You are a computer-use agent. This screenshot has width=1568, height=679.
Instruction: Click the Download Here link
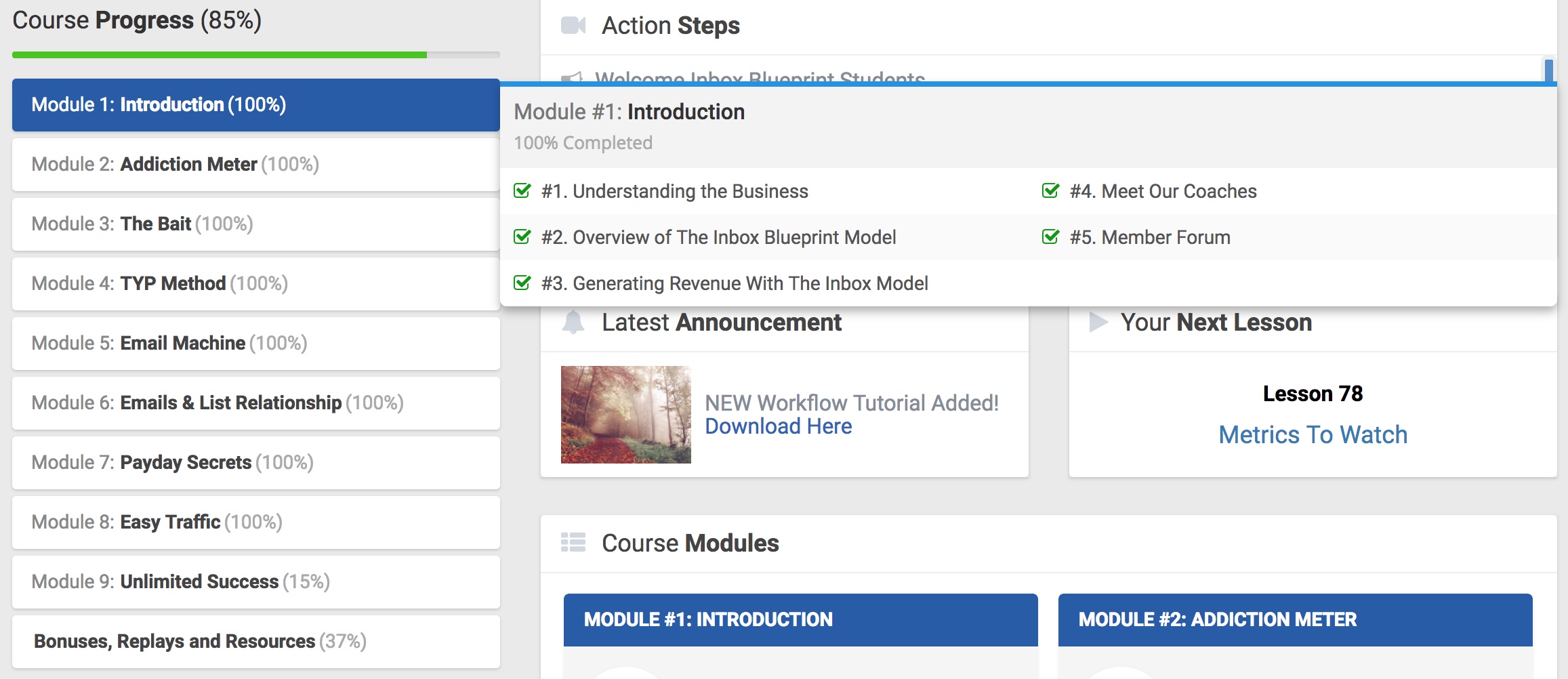(779, 426)
